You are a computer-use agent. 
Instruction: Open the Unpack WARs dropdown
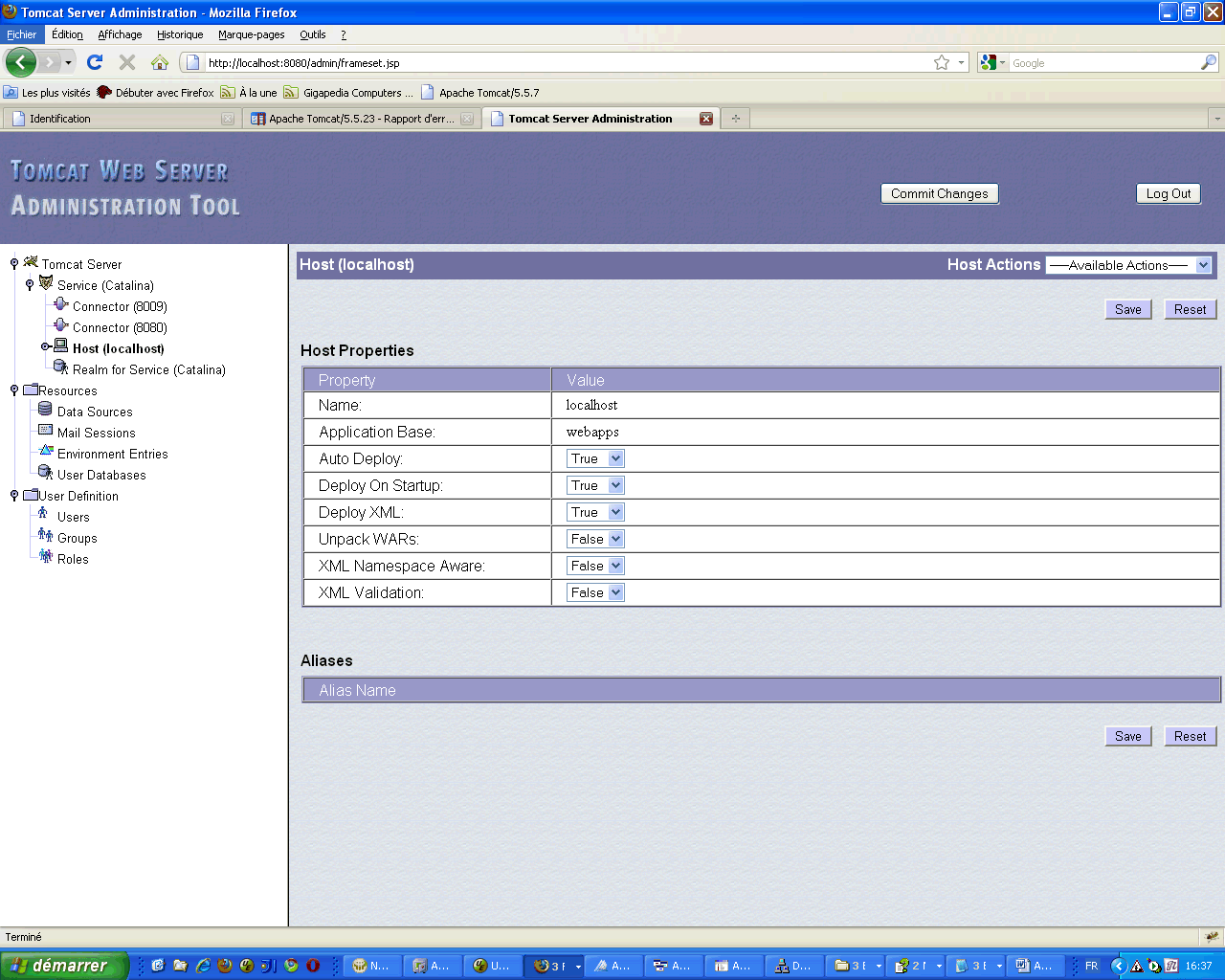595,539
